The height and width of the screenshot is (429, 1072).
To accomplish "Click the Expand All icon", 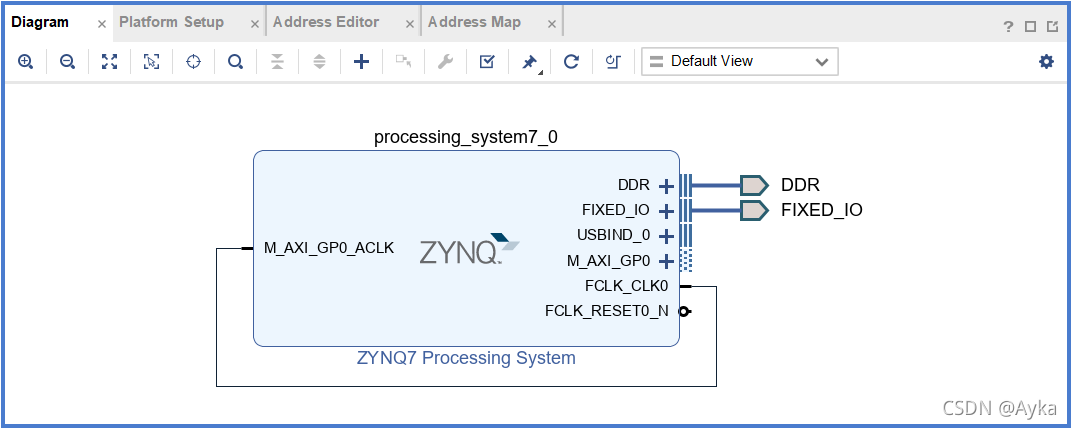I will [x=319, y=62].
